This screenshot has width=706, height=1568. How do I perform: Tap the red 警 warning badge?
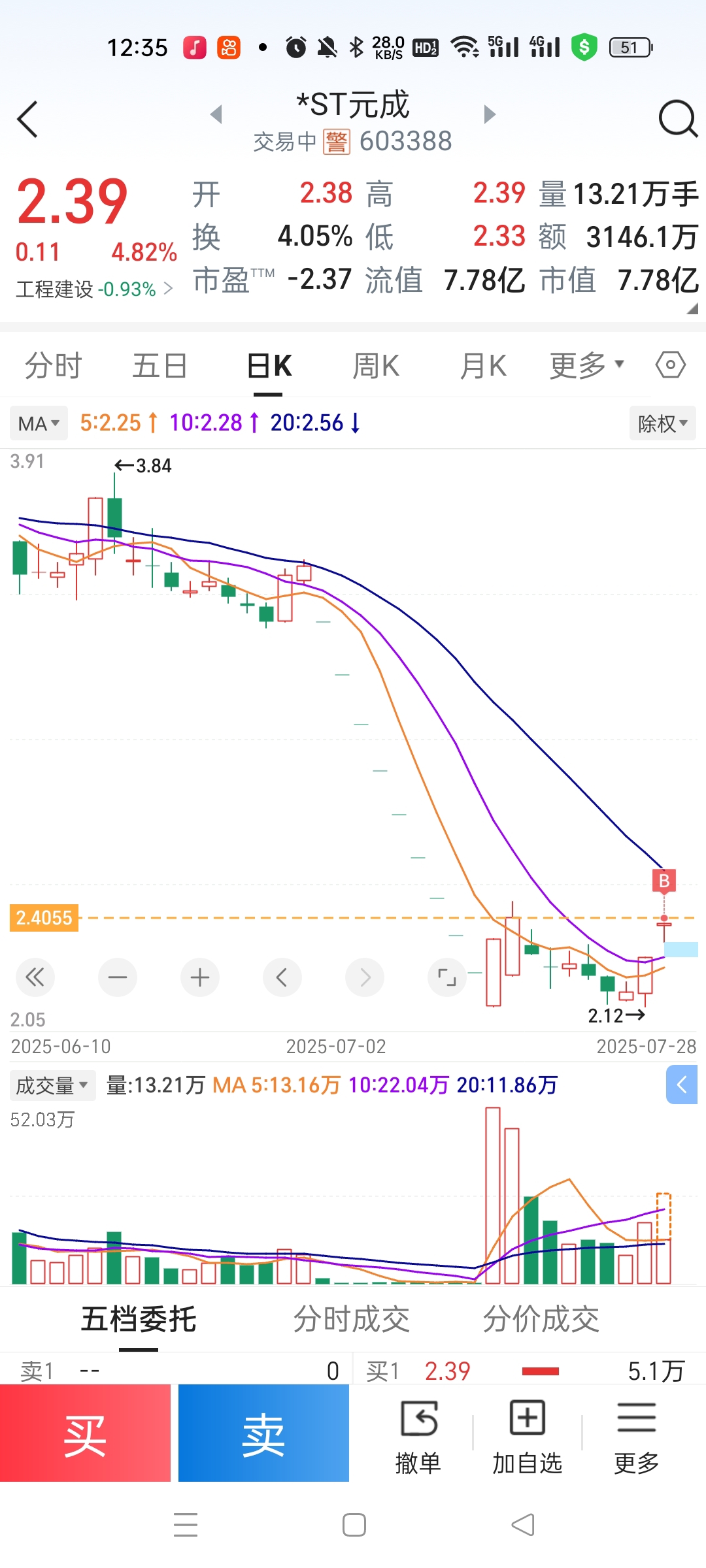tap(337, 142)
